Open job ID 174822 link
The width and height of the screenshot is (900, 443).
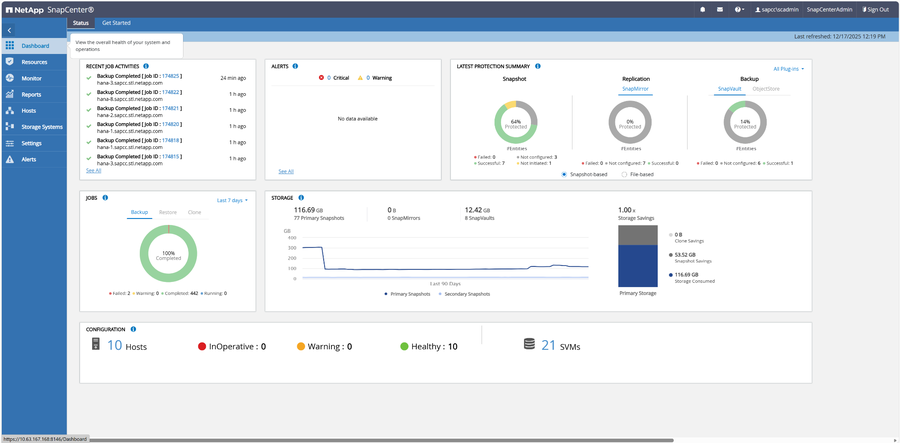[170, 92]
